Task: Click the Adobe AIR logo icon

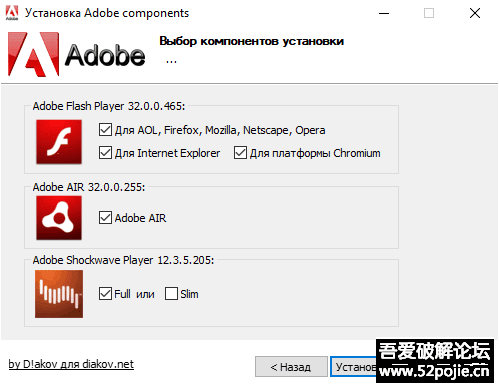Action: (x=59, y=218)
